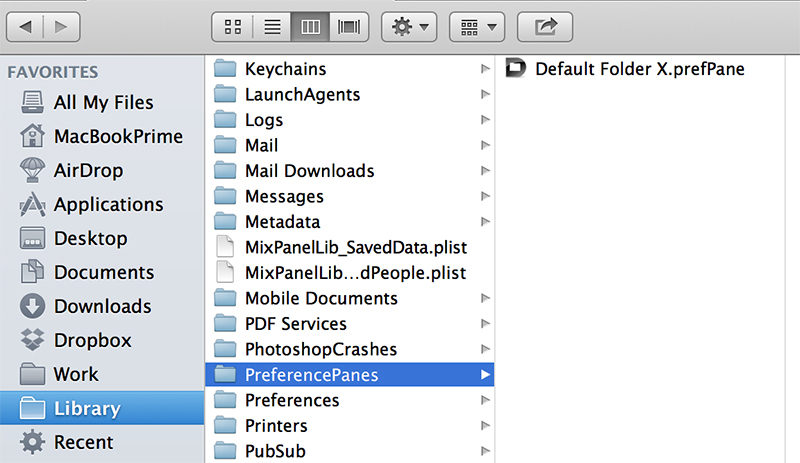
Task: Select the Metadata folder
Action: 349,222
